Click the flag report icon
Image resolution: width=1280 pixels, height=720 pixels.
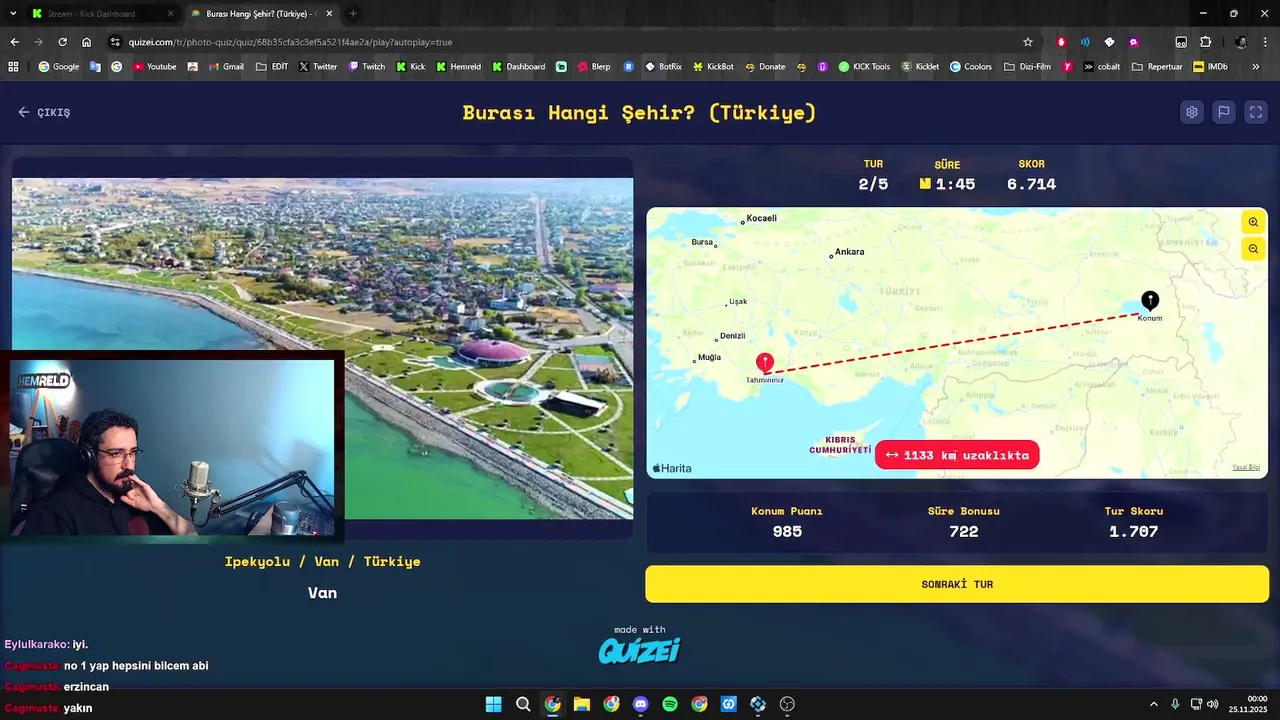coord(1223,112)
